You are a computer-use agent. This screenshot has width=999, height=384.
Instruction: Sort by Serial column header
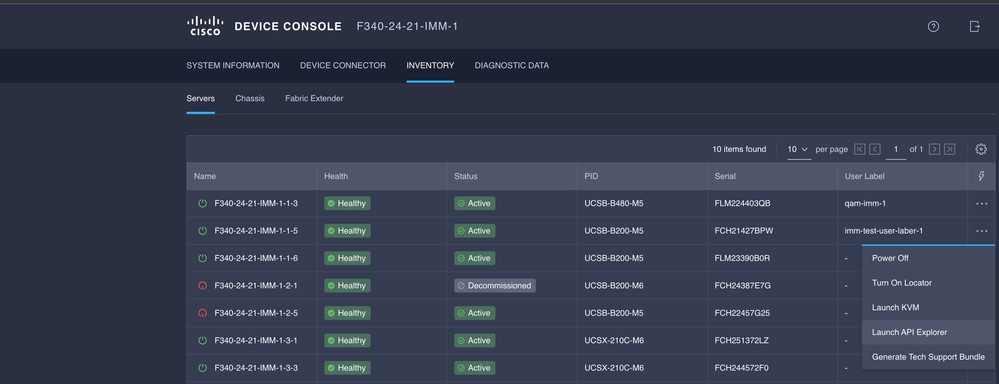(726, 176)
